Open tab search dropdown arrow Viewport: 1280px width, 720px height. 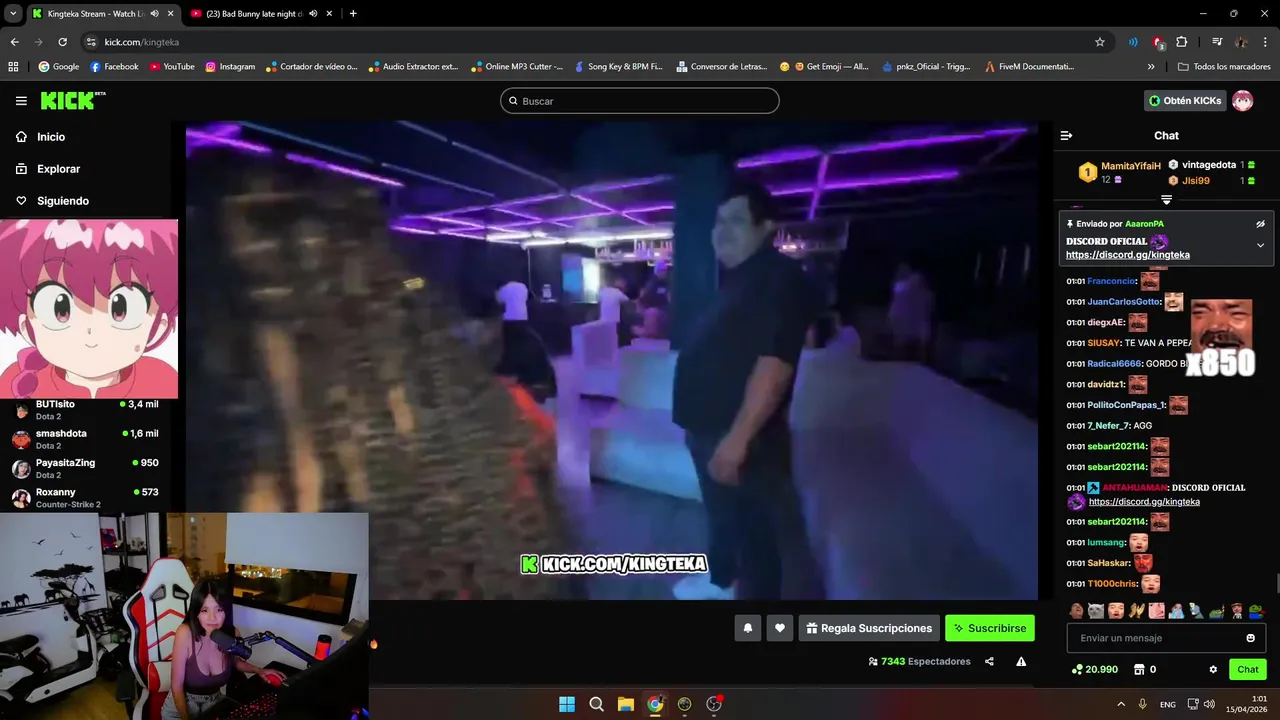[x=13, y=14]
